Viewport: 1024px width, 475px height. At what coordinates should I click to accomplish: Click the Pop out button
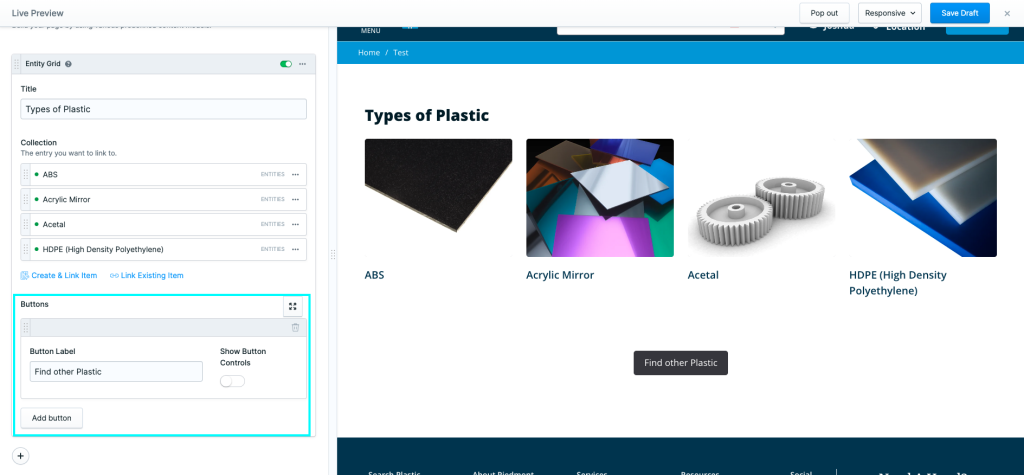tap(824, 13)
